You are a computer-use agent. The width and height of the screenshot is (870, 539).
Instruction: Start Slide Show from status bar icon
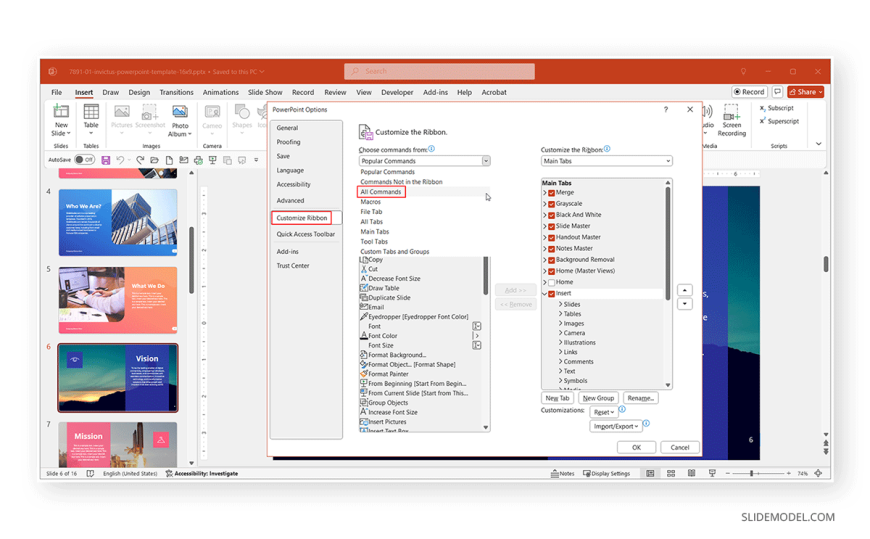[712, 473]
